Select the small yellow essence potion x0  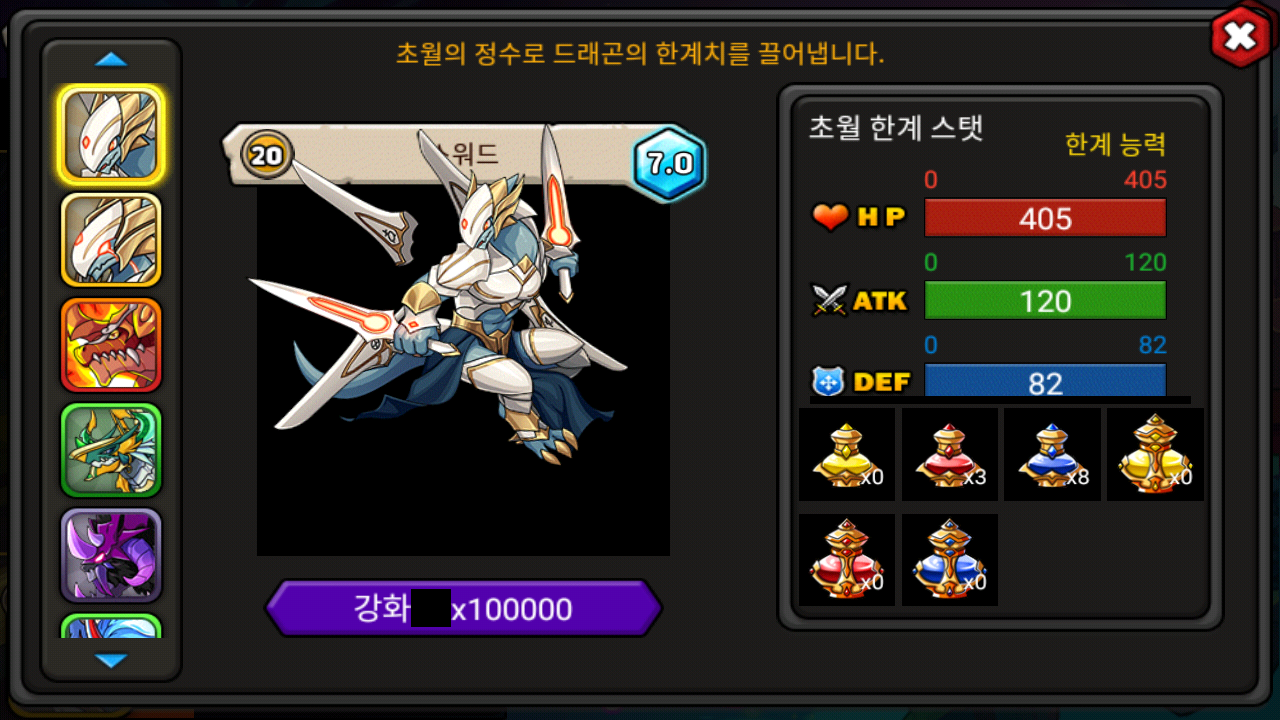pyautogui.click(x=847, y=454)
